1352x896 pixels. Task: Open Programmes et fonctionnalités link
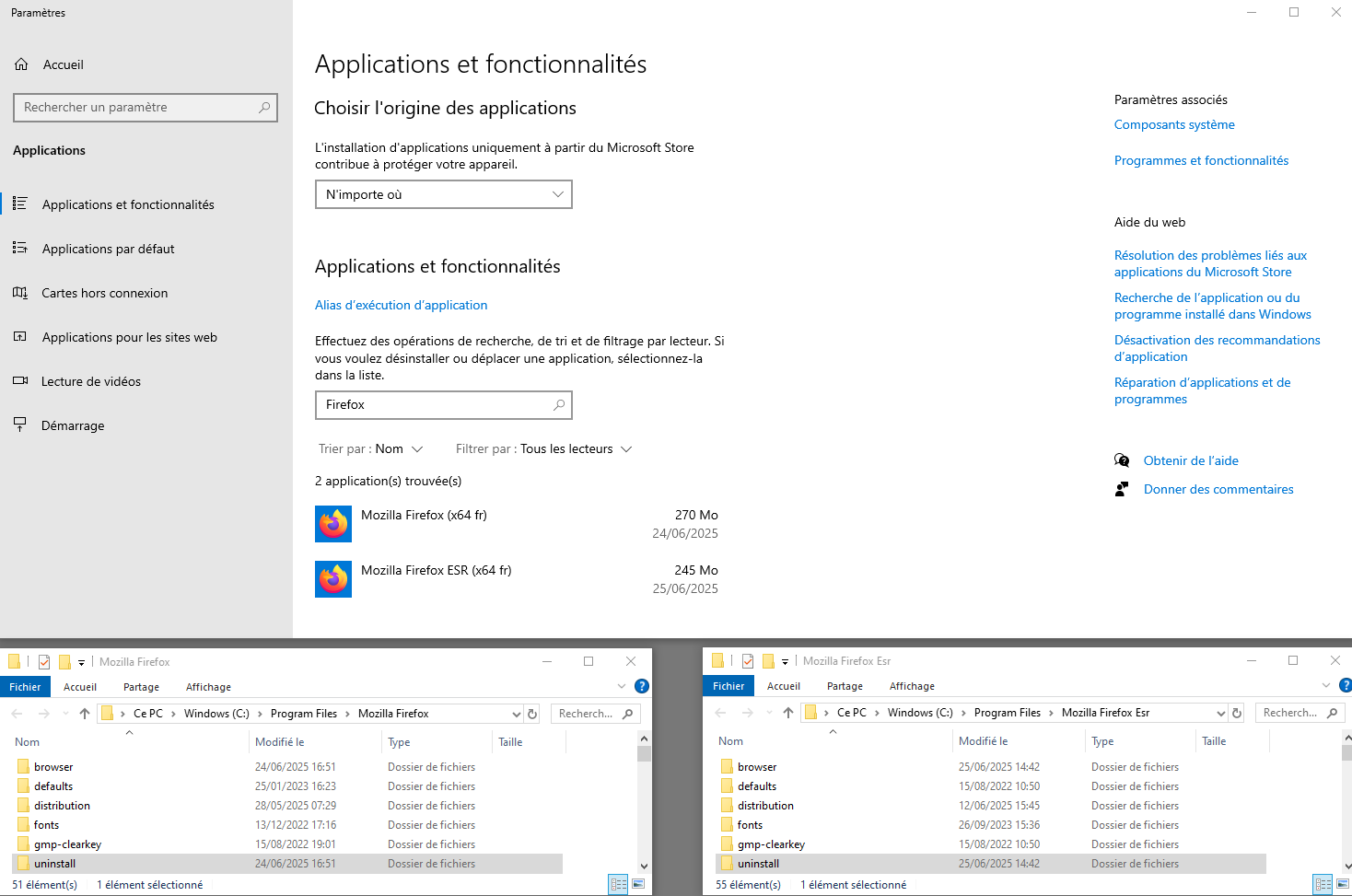click(1202, 160)
